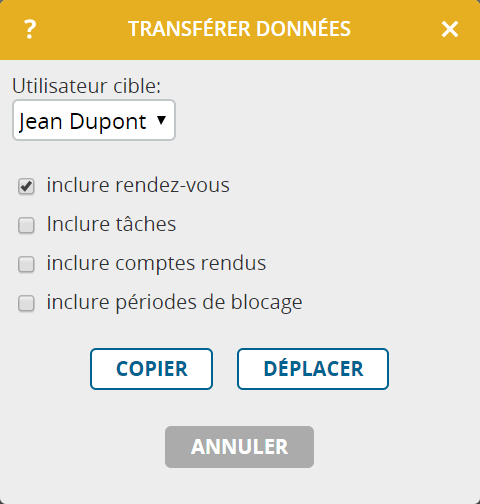Click the "inclure rendez-vous" label text
This screenshot has height=504, width=480.
click(138, 185)
